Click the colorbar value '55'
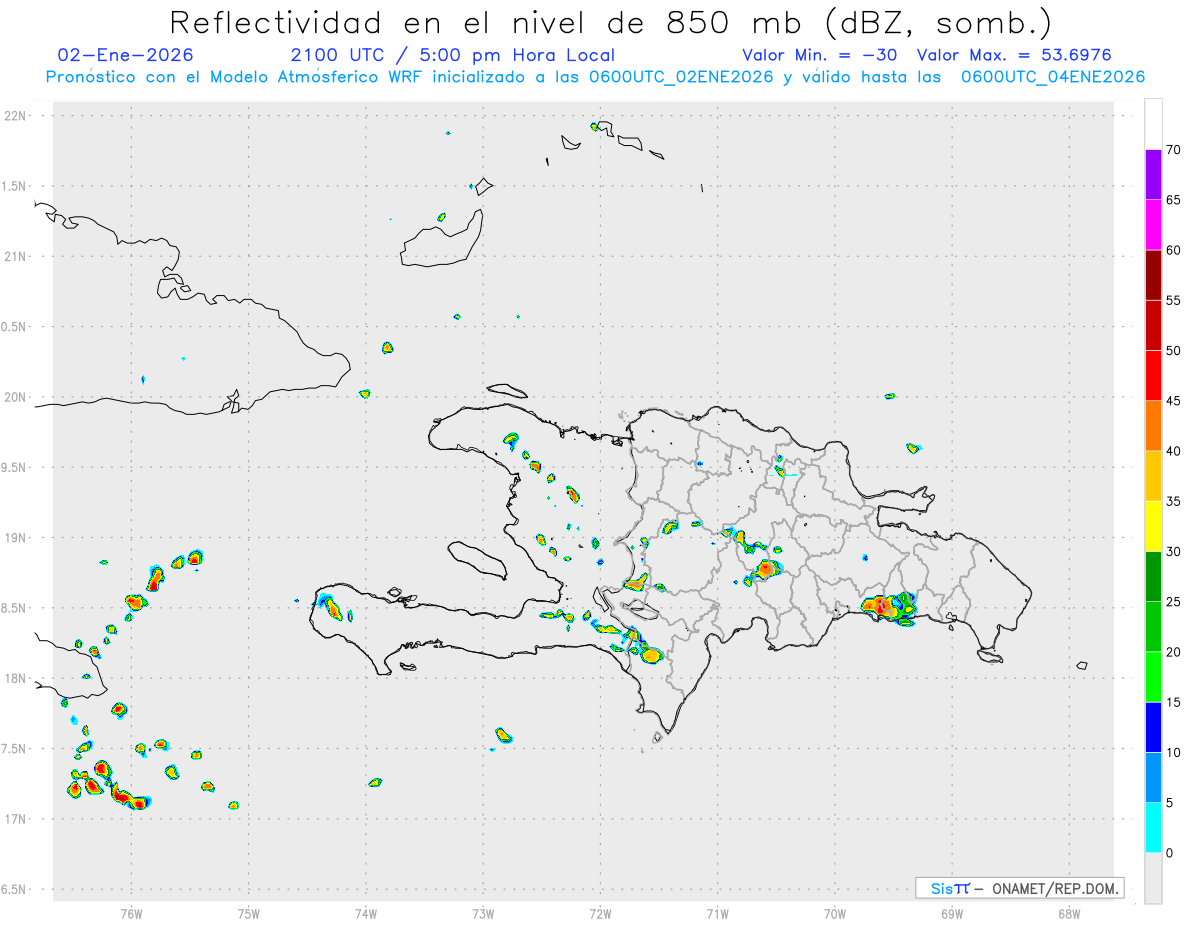Screen dimensions: 1200x927 pyautogui.click(x=1174, y=300)
